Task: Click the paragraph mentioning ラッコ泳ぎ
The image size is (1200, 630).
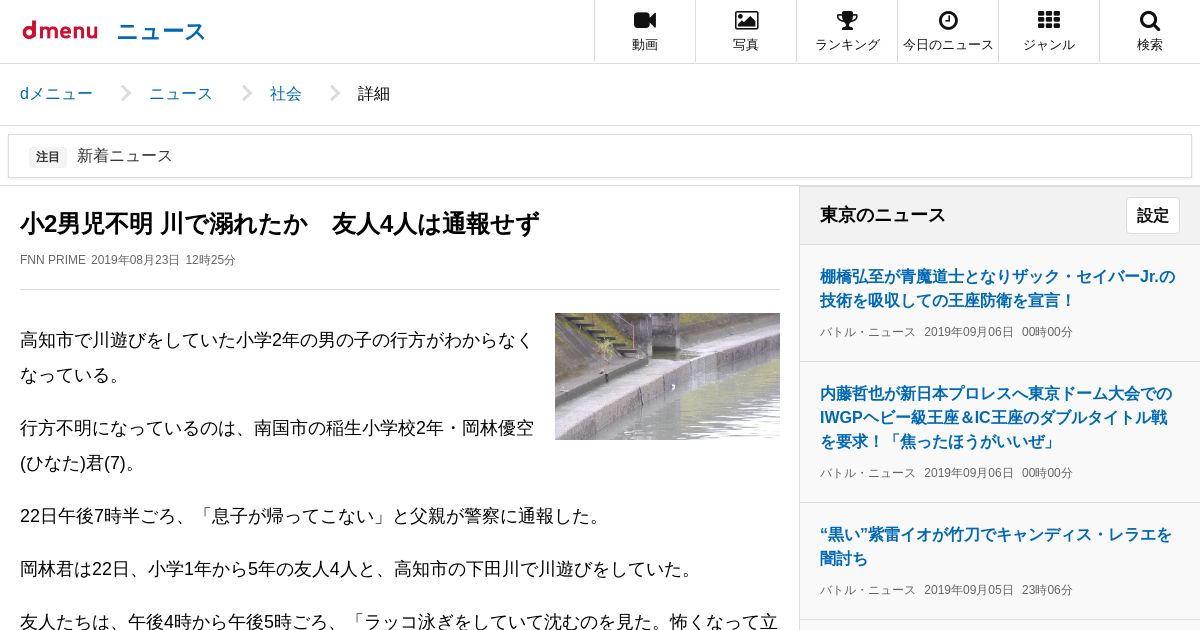Action: point(399,621)
